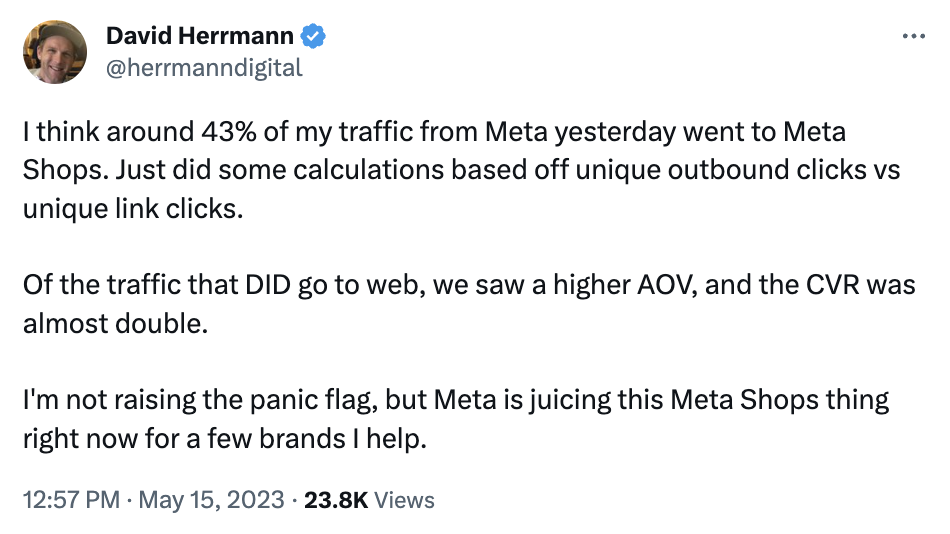950x534 pixels.
Task: Click the words "almost double."
Action: (x=116, y=324)
